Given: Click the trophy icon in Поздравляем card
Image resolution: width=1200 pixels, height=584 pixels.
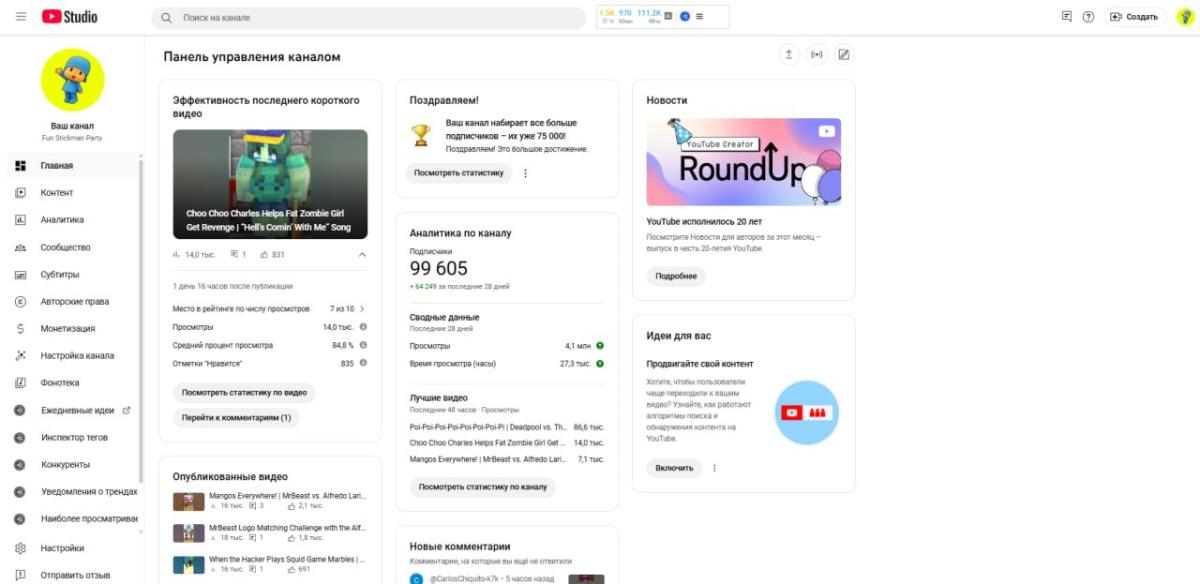Looking at the screenshot, I should [x=421, y=134].
